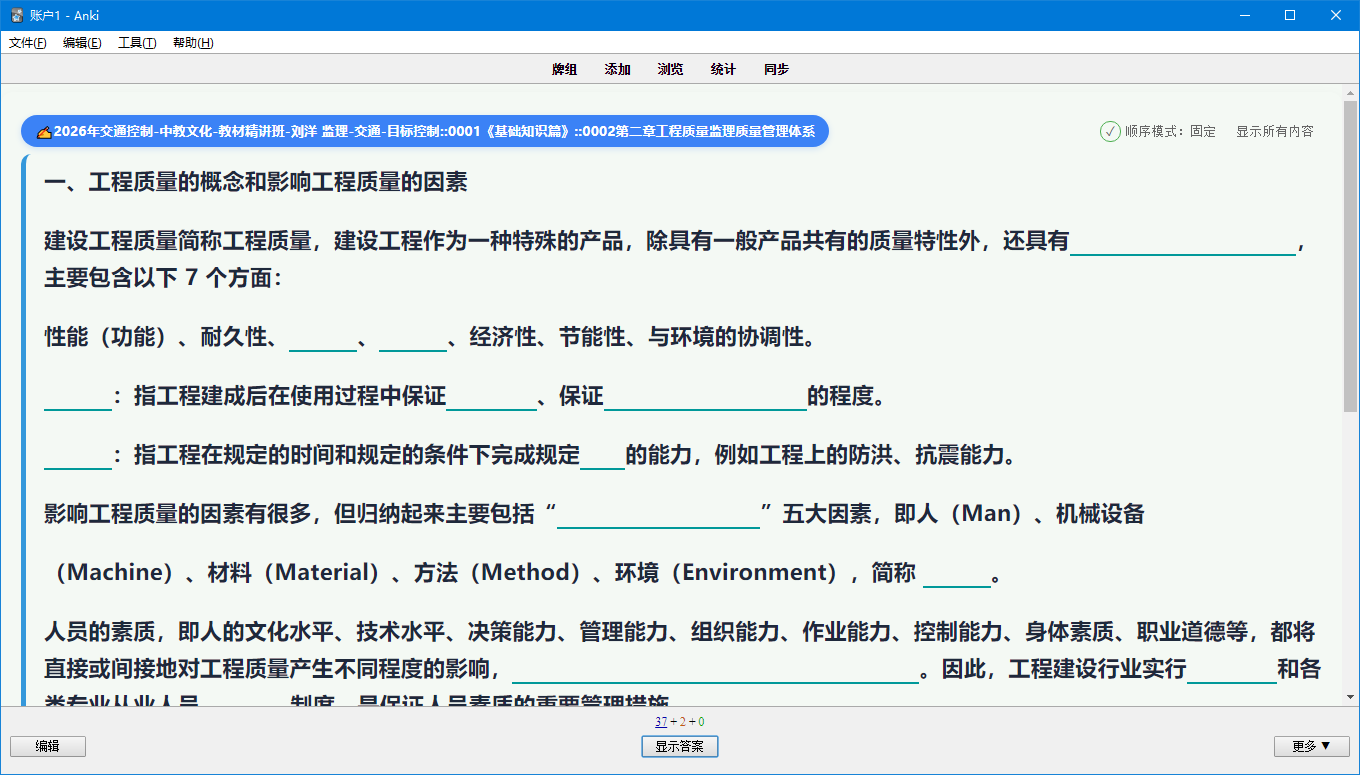
Task: Click the 编辑 button at bottom left
Action: (48, 746)
